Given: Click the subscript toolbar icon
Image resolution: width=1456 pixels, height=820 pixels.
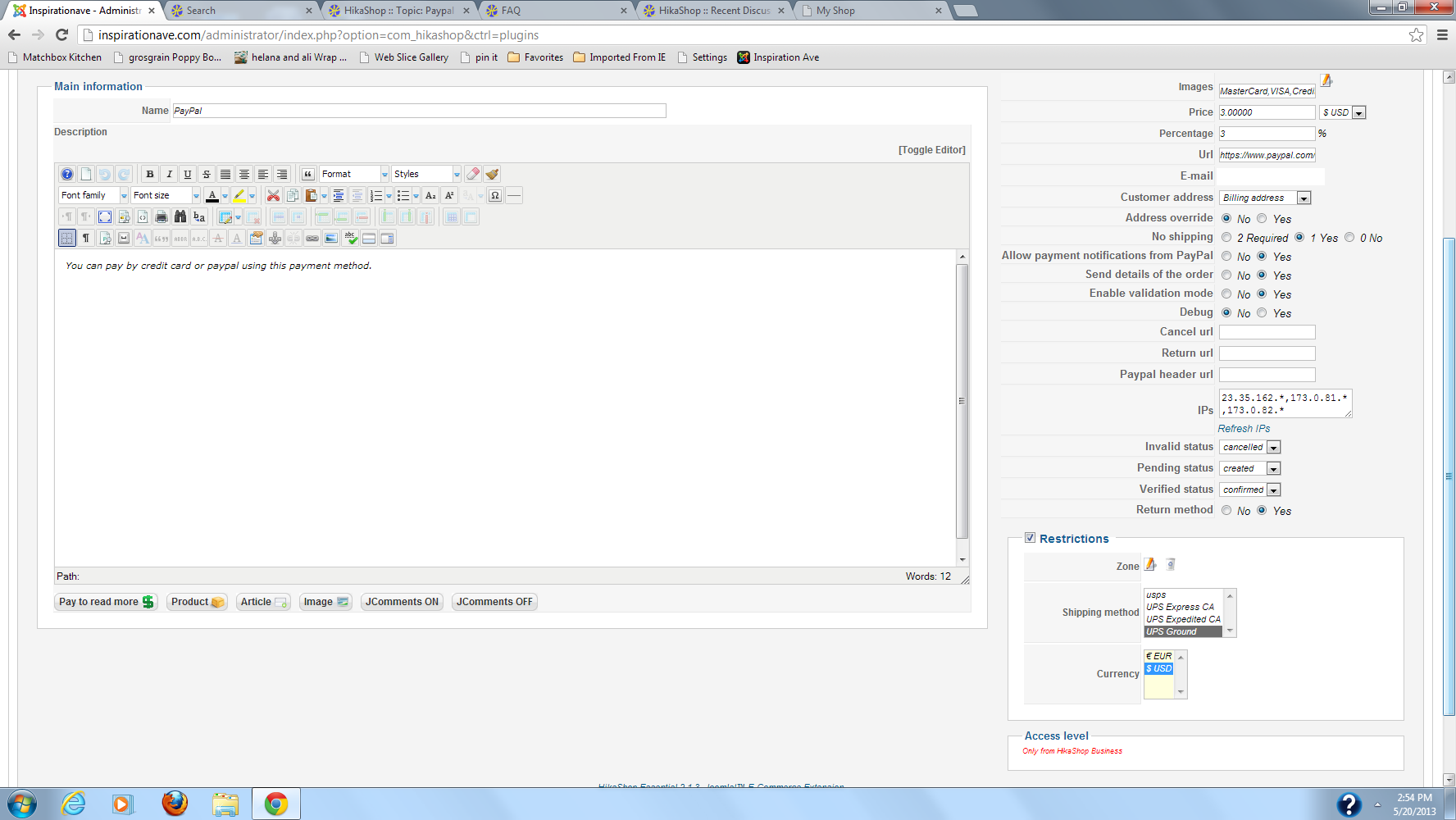Looking at the screenshot, I should click(x=430, y=195).
